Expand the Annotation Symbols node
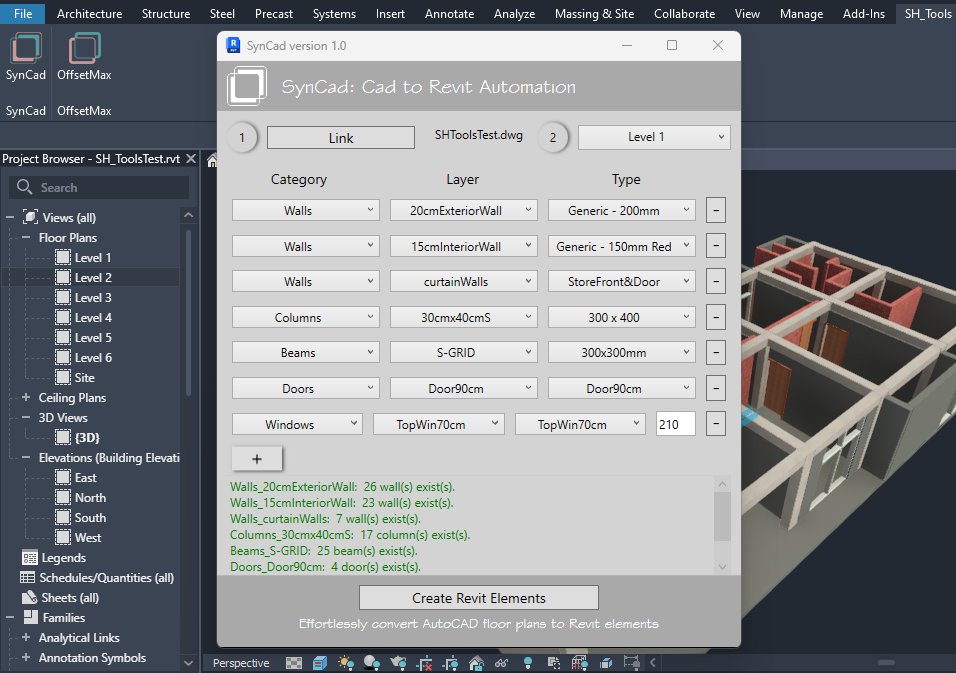Image resolution: width=956 pixels, height=673 pixels. pos(26,657)
